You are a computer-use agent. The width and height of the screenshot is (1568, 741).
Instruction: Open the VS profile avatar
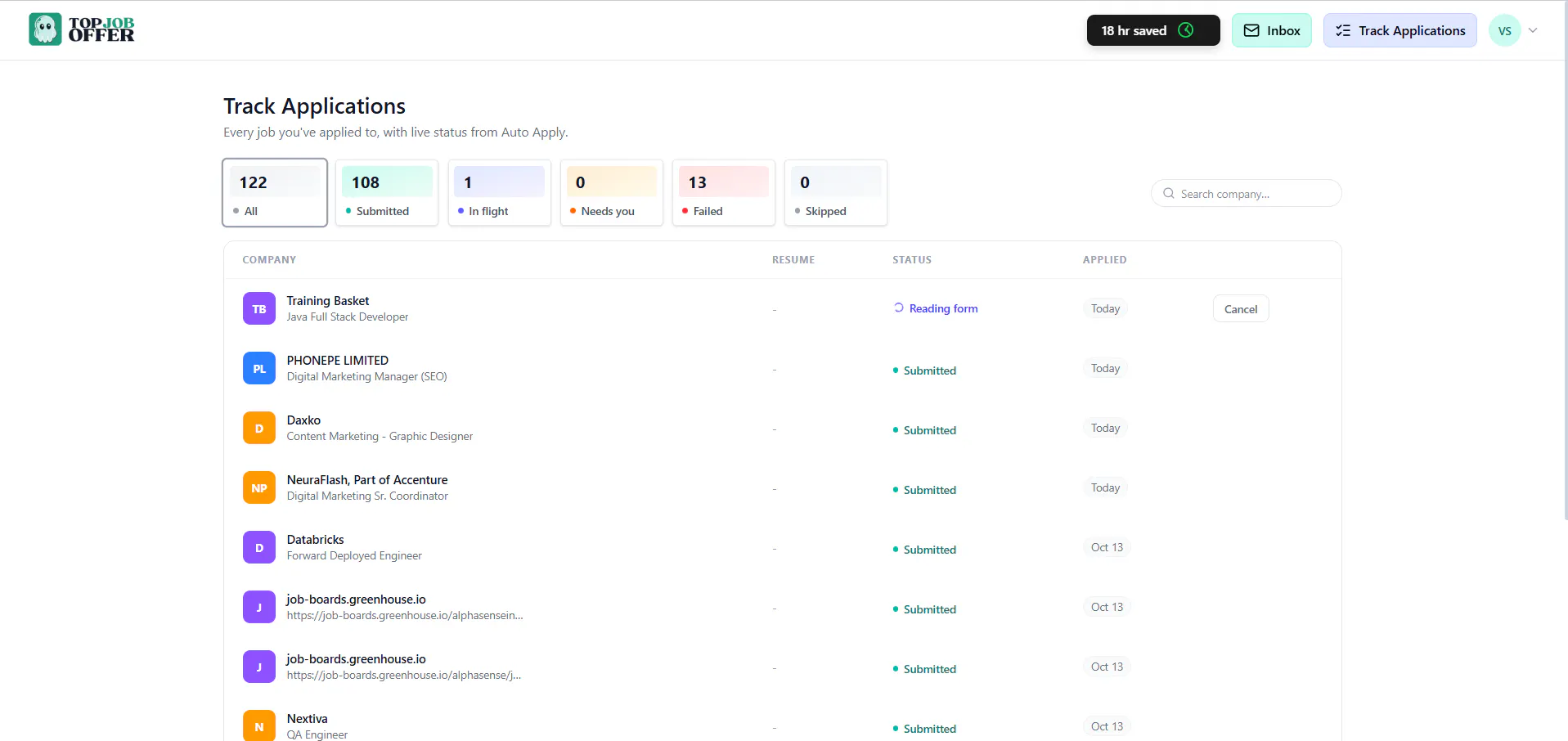[x=1504, y=30]
